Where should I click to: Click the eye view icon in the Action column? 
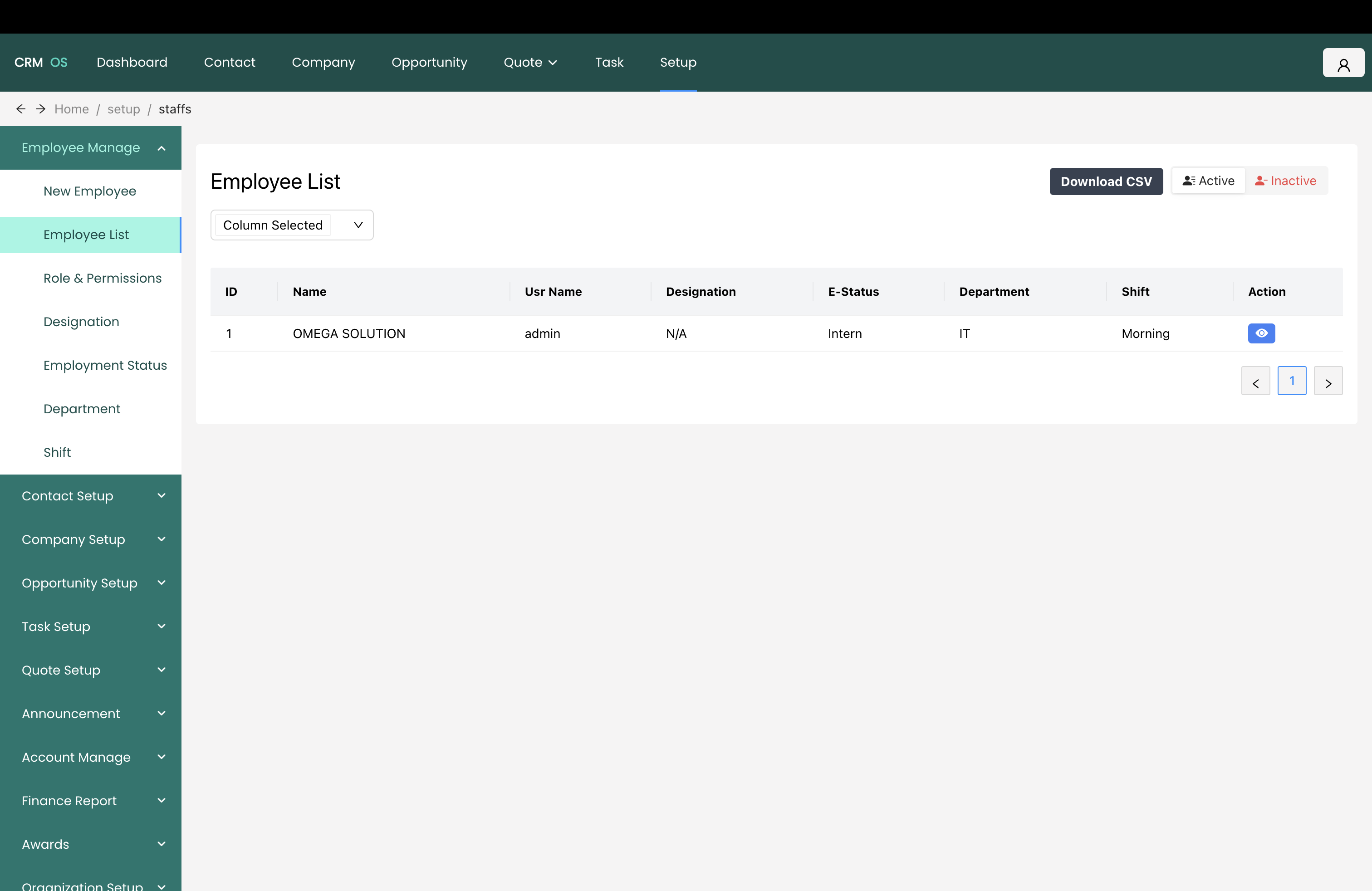point(1261,333)
